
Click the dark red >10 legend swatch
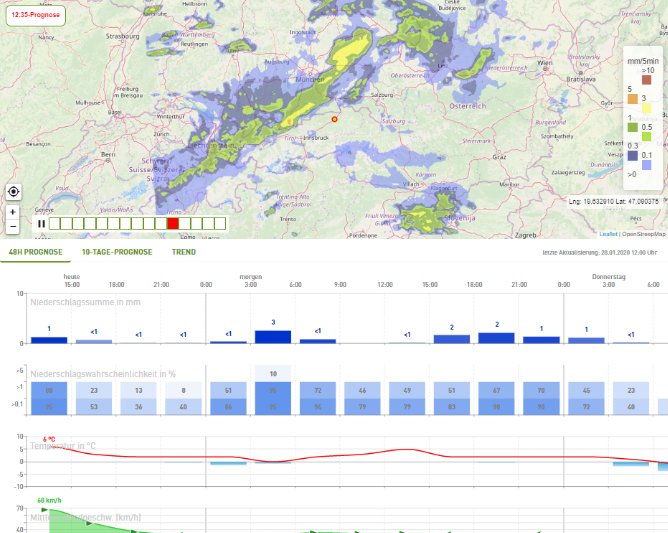[646, 81]
